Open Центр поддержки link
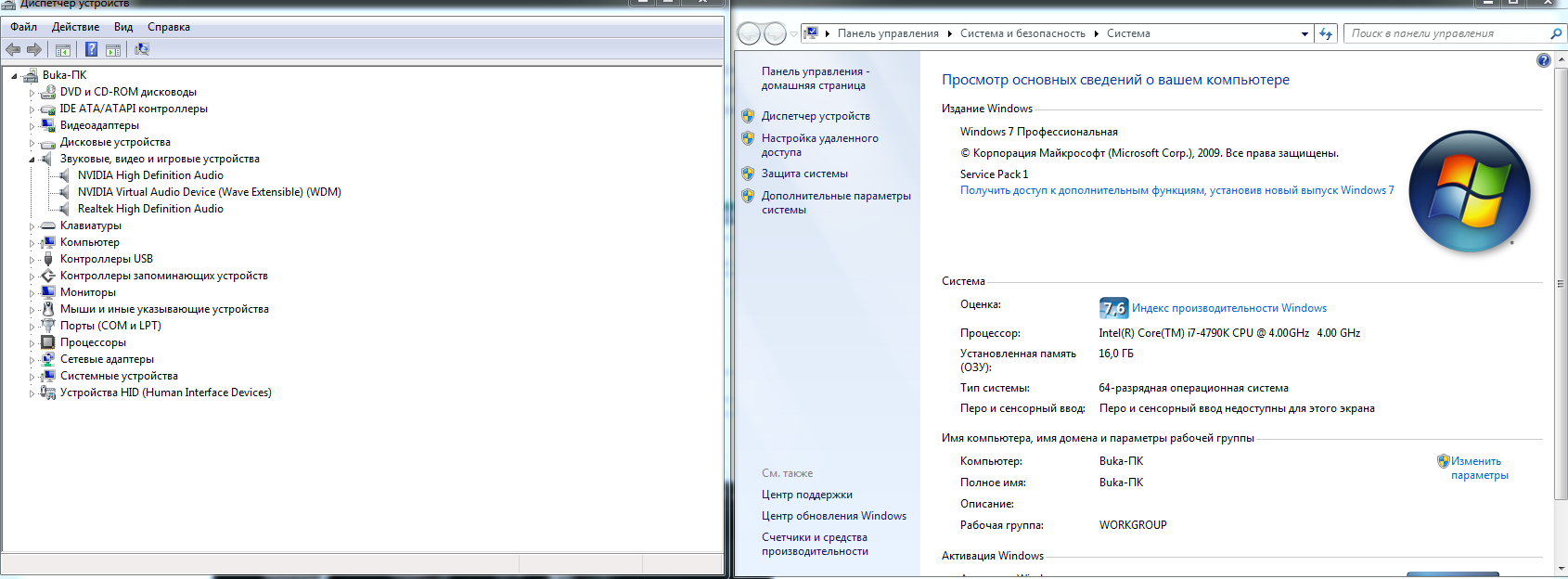Screen dimensions: 1568x579 click(x=807, y=495)
